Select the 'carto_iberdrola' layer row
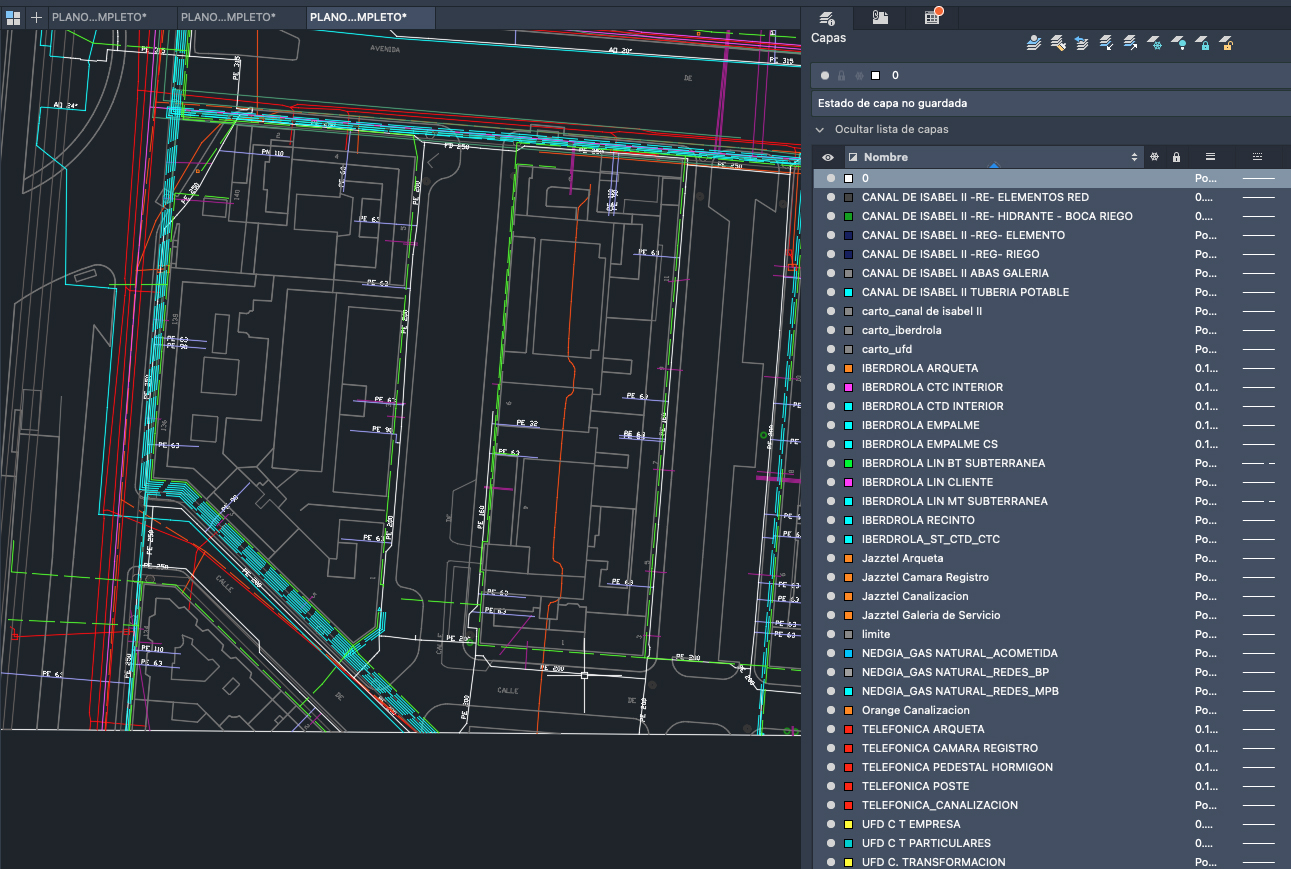The height and width of the screenshot is (869, 1291). (x=901, y=330)
